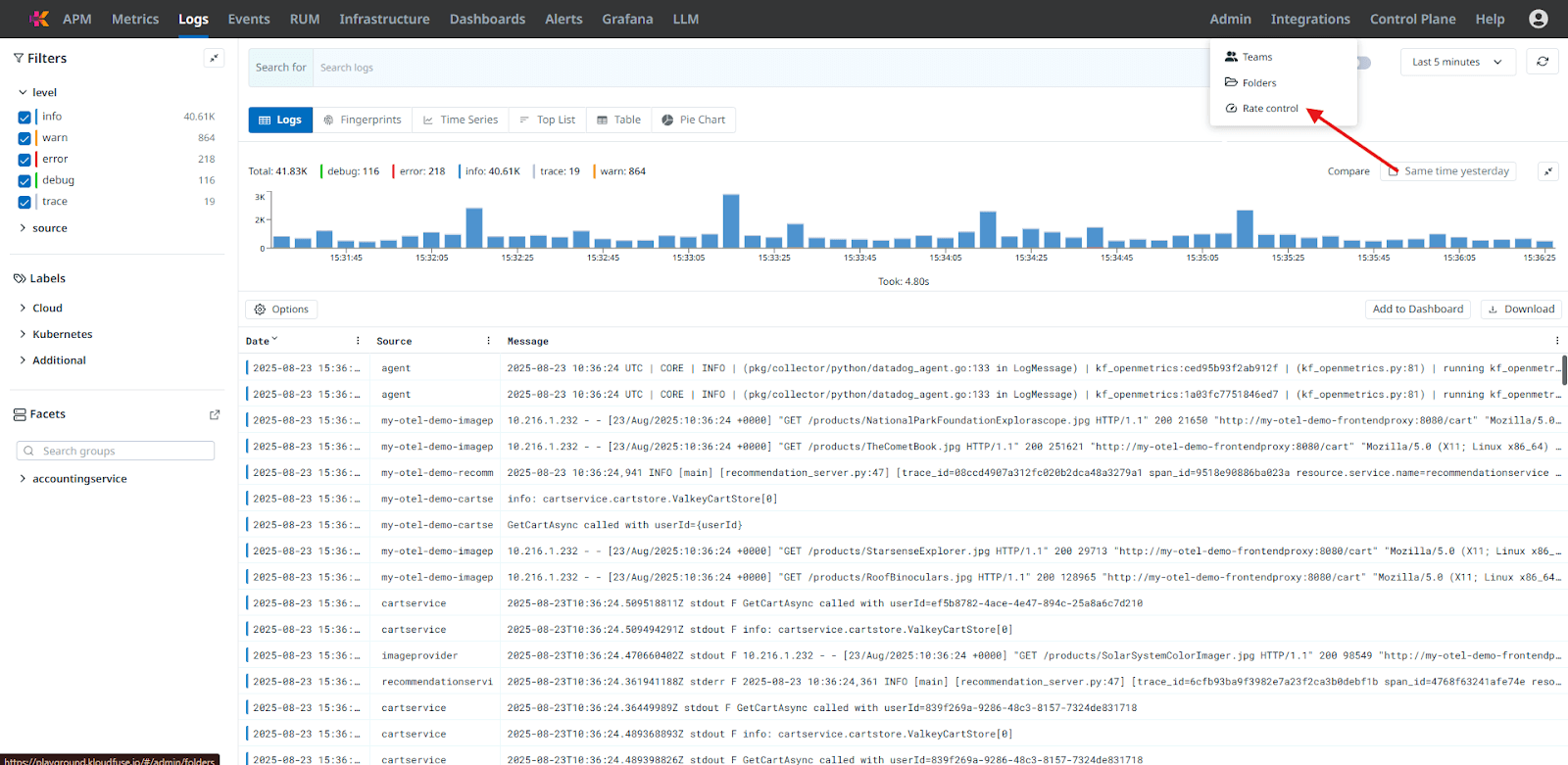This screenshot has height=765, width=1568.
Task: Expand the Additional labels group
Action: click(x=23, y=360)
